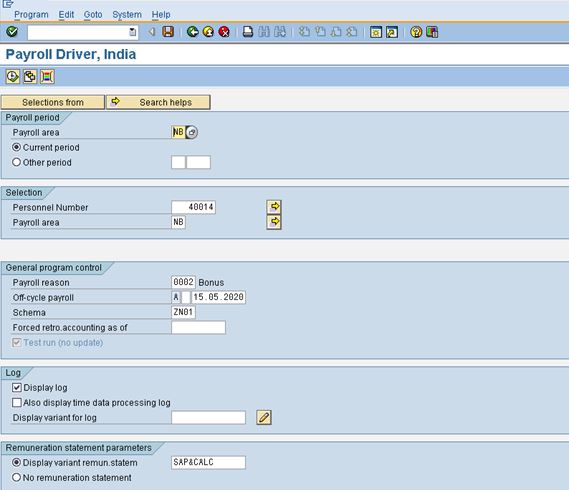Enable Also display time data processing log
Screen dimensions: 569x490
(x=17, y=402)
